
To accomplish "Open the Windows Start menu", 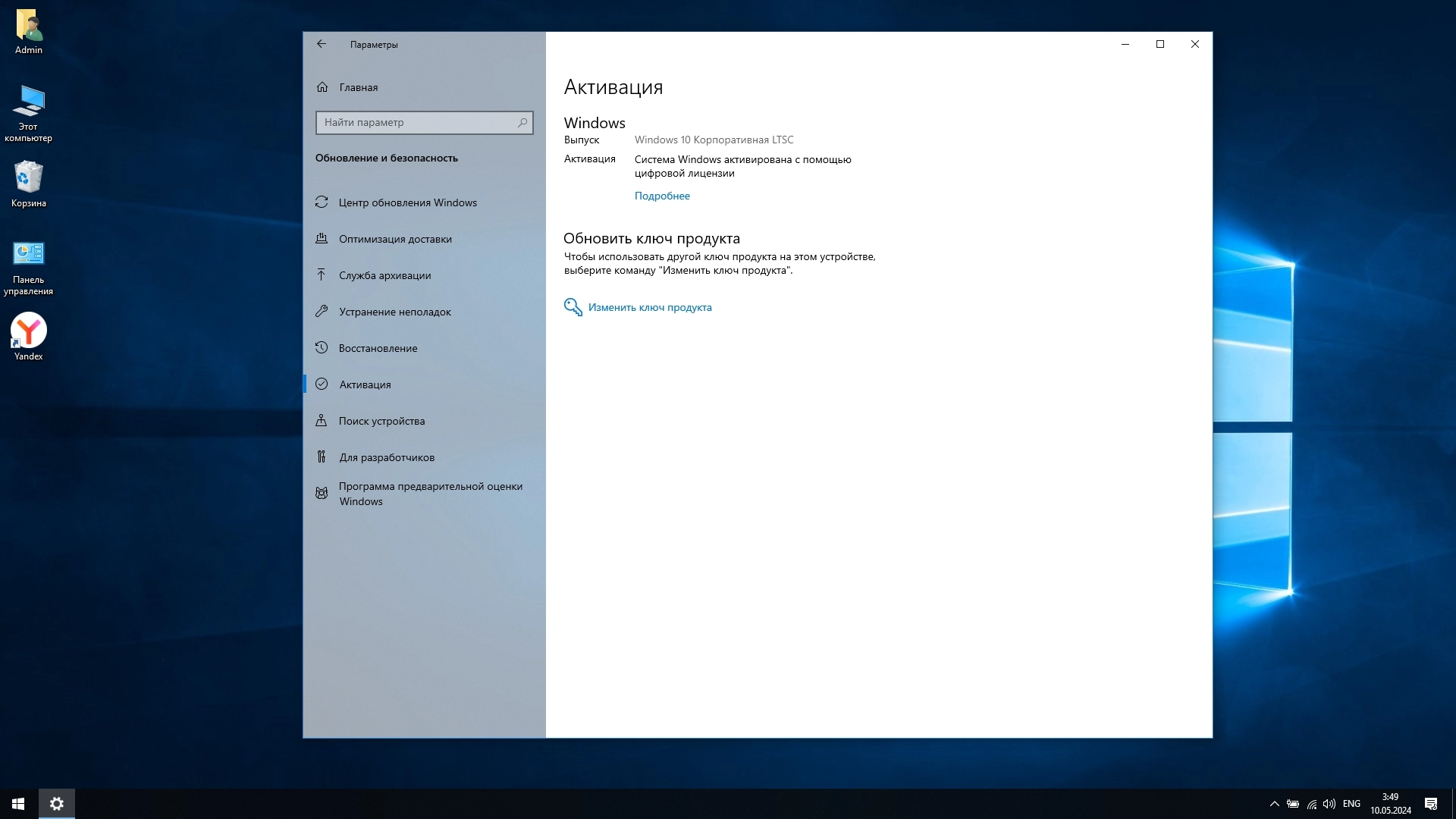I will (18, 804).
